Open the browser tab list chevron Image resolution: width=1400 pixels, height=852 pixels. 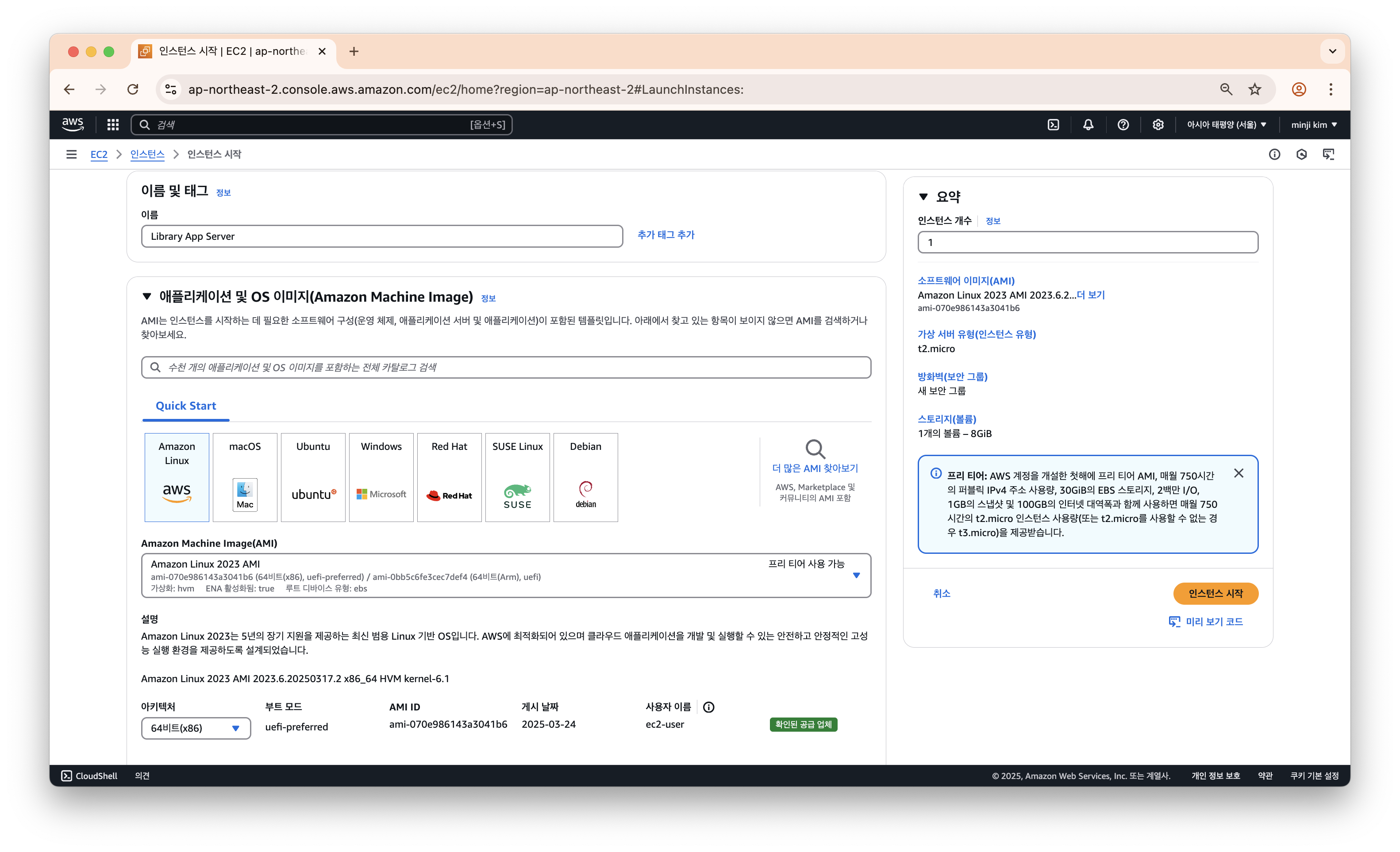point(1332,52)
